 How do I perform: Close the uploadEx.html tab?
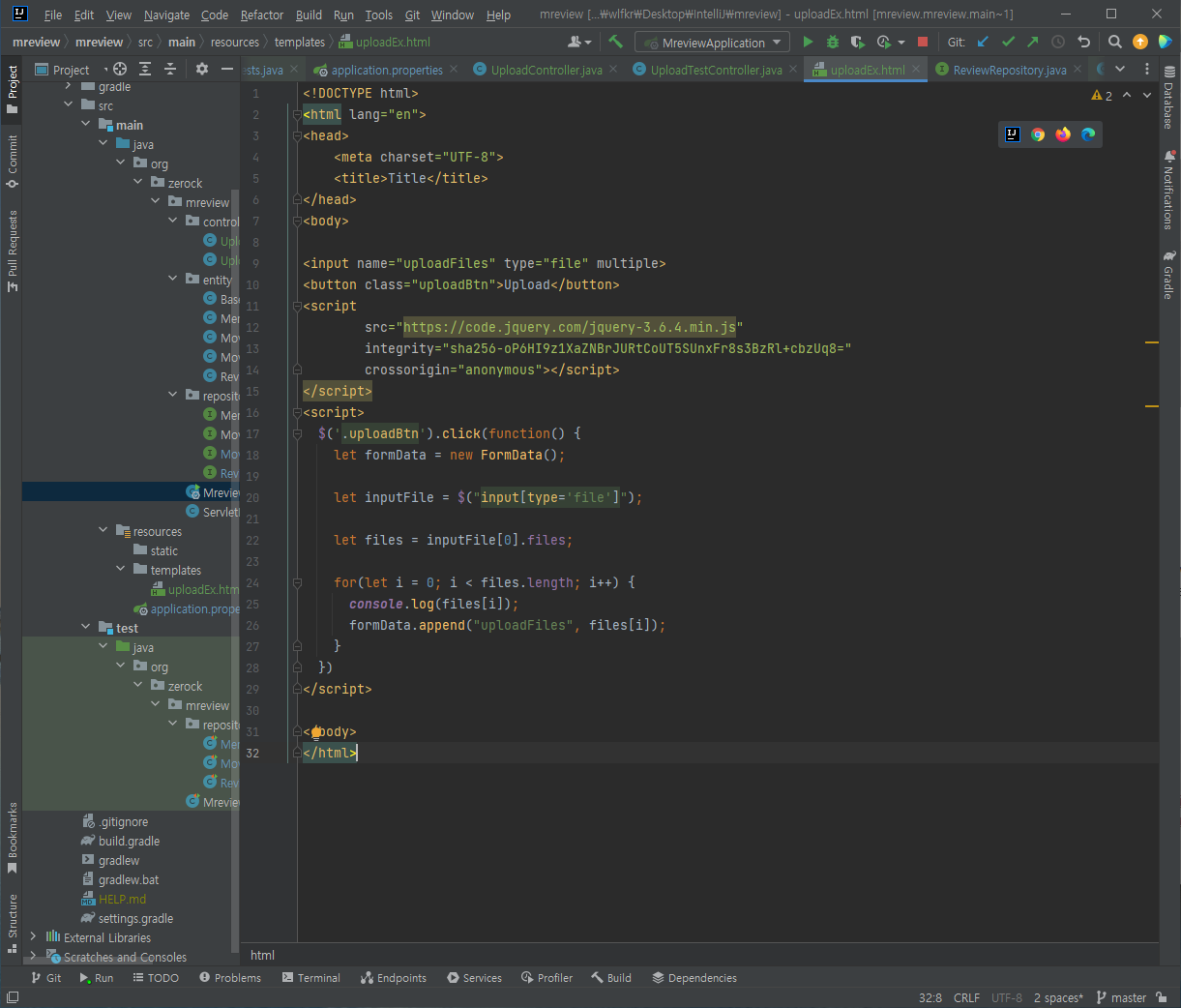915,69
